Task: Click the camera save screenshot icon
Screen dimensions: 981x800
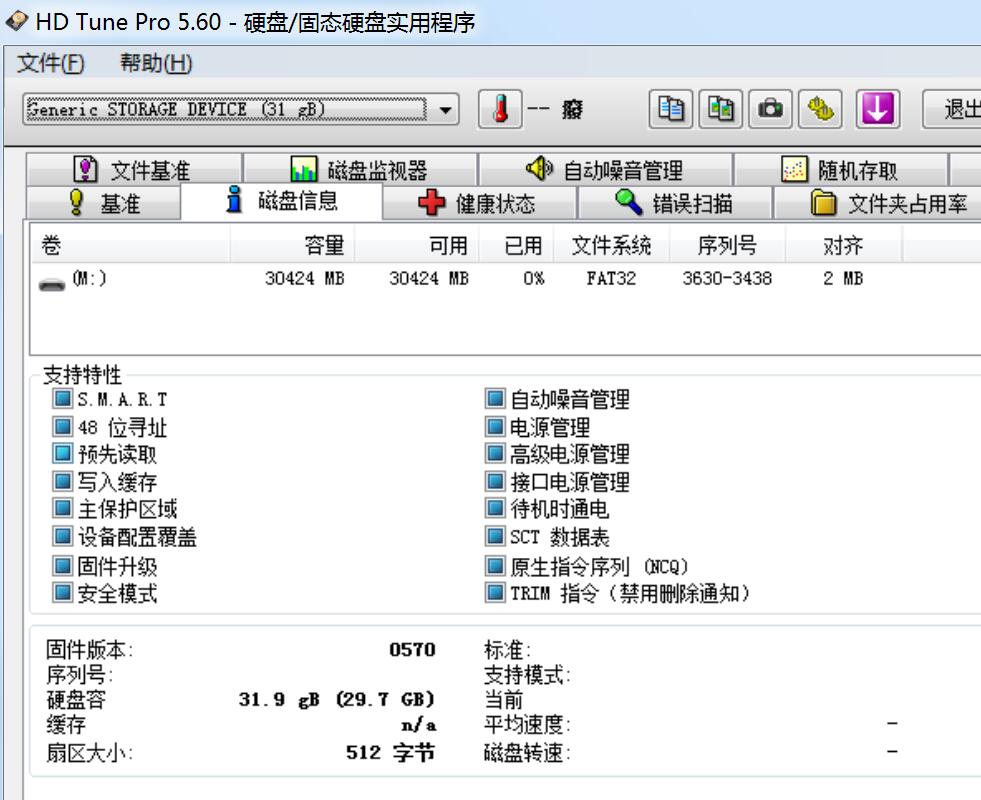Action: (770, 110)
